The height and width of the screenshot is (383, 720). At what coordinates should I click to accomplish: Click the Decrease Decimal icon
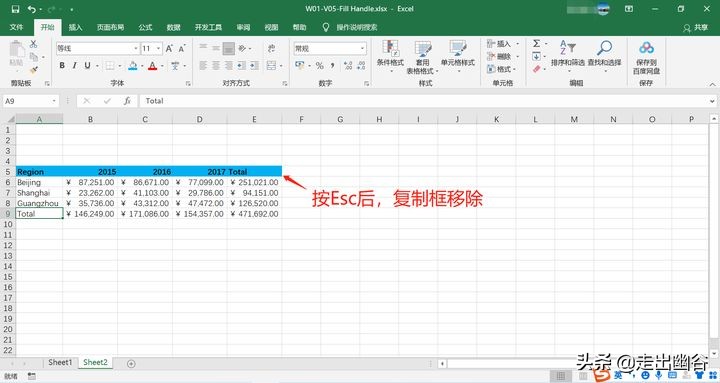point(361,66)
